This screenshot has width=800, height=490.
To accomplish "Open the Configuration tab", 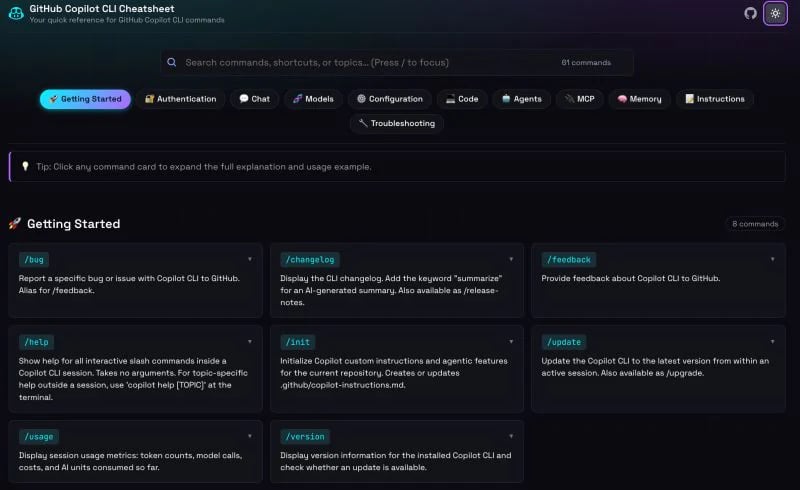I will [390, 99].
